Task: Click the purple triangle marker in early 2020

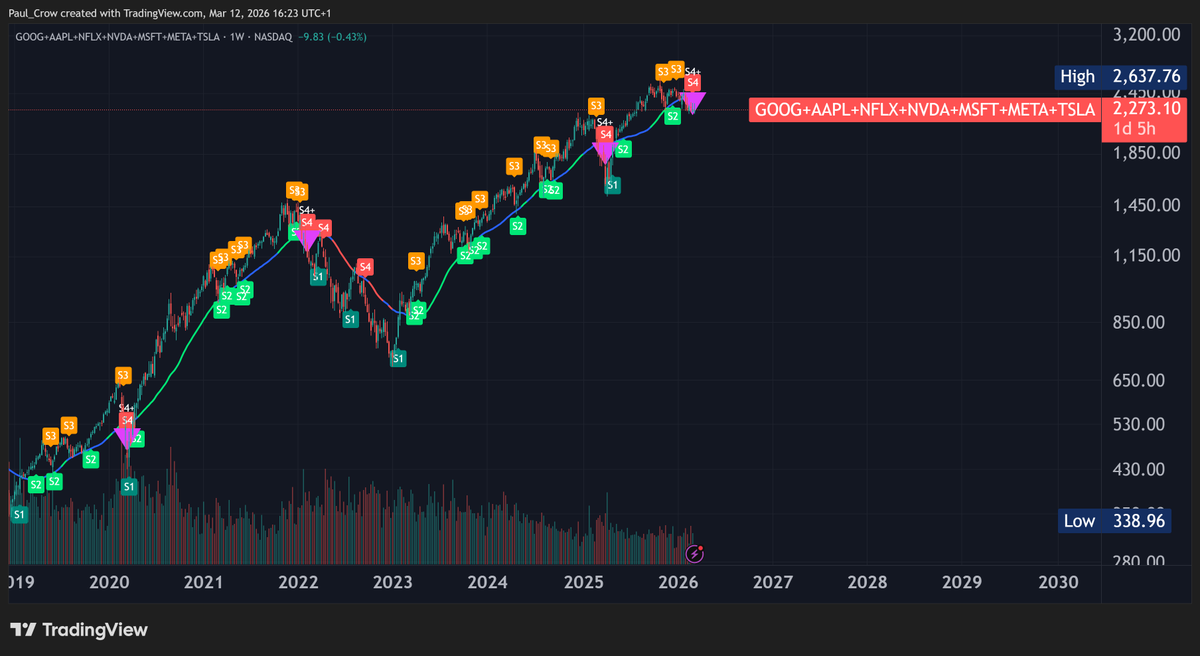Action: pyautogui.click(x=126, y=436)
